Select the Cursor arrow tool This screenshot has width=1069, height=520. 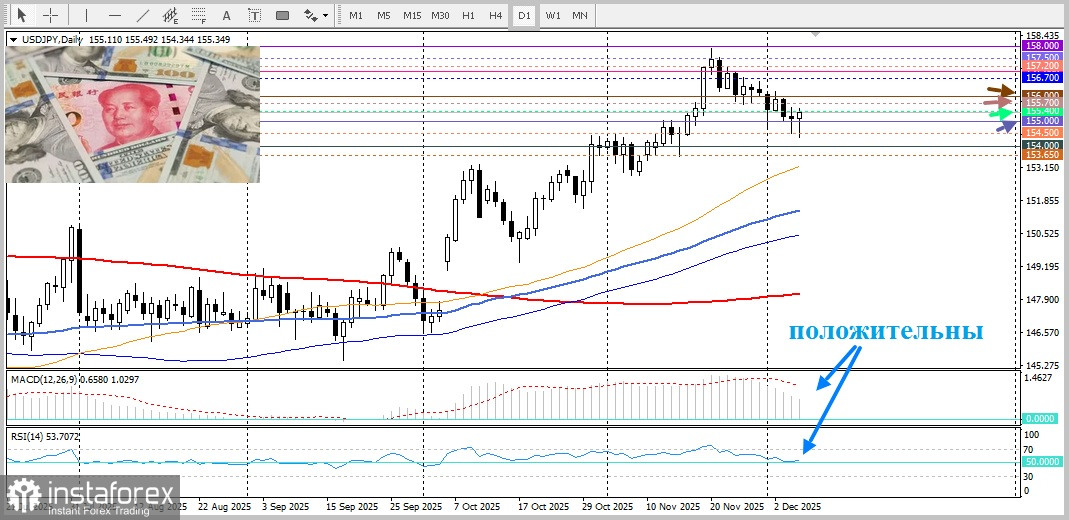21,15
